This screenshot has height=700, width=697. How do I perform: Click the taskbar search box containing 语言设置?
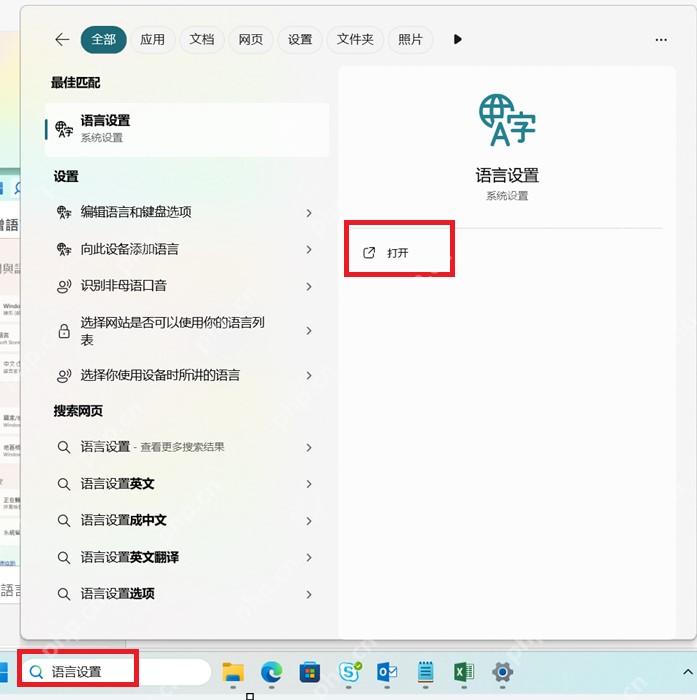[115, 672]
